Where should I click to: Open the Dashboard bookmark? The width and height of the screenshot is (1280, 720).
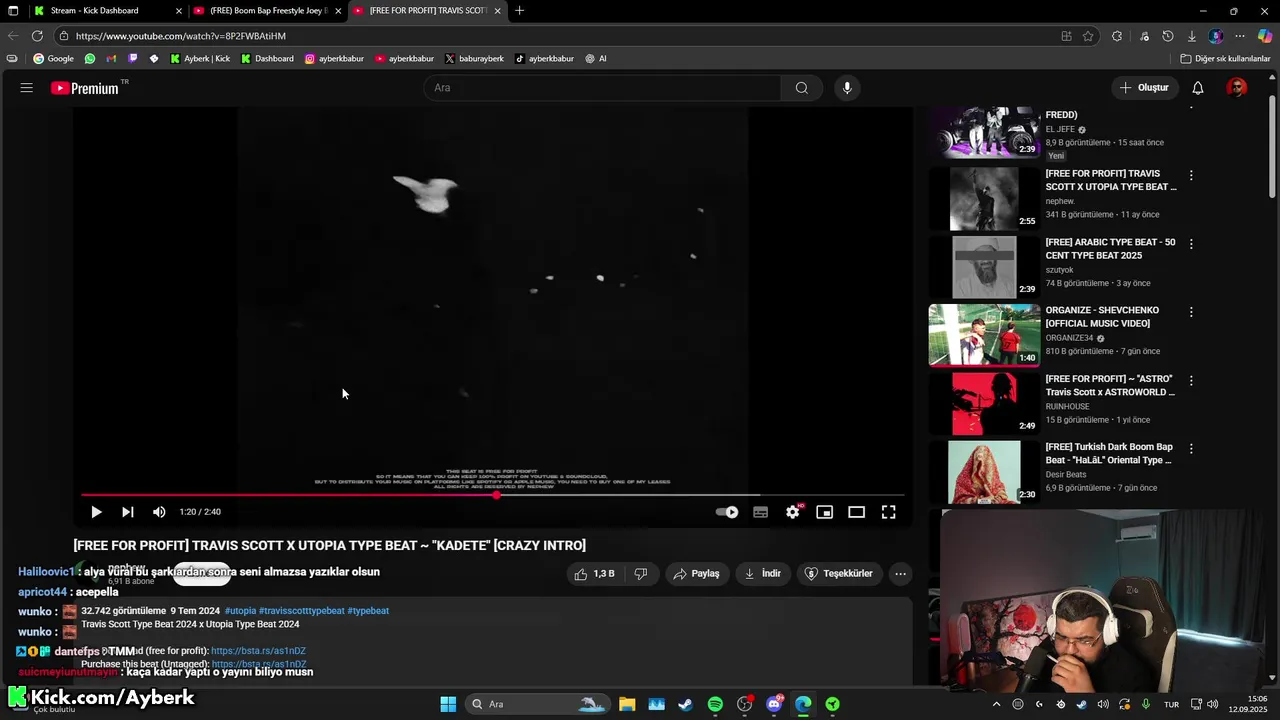(267, 59)
